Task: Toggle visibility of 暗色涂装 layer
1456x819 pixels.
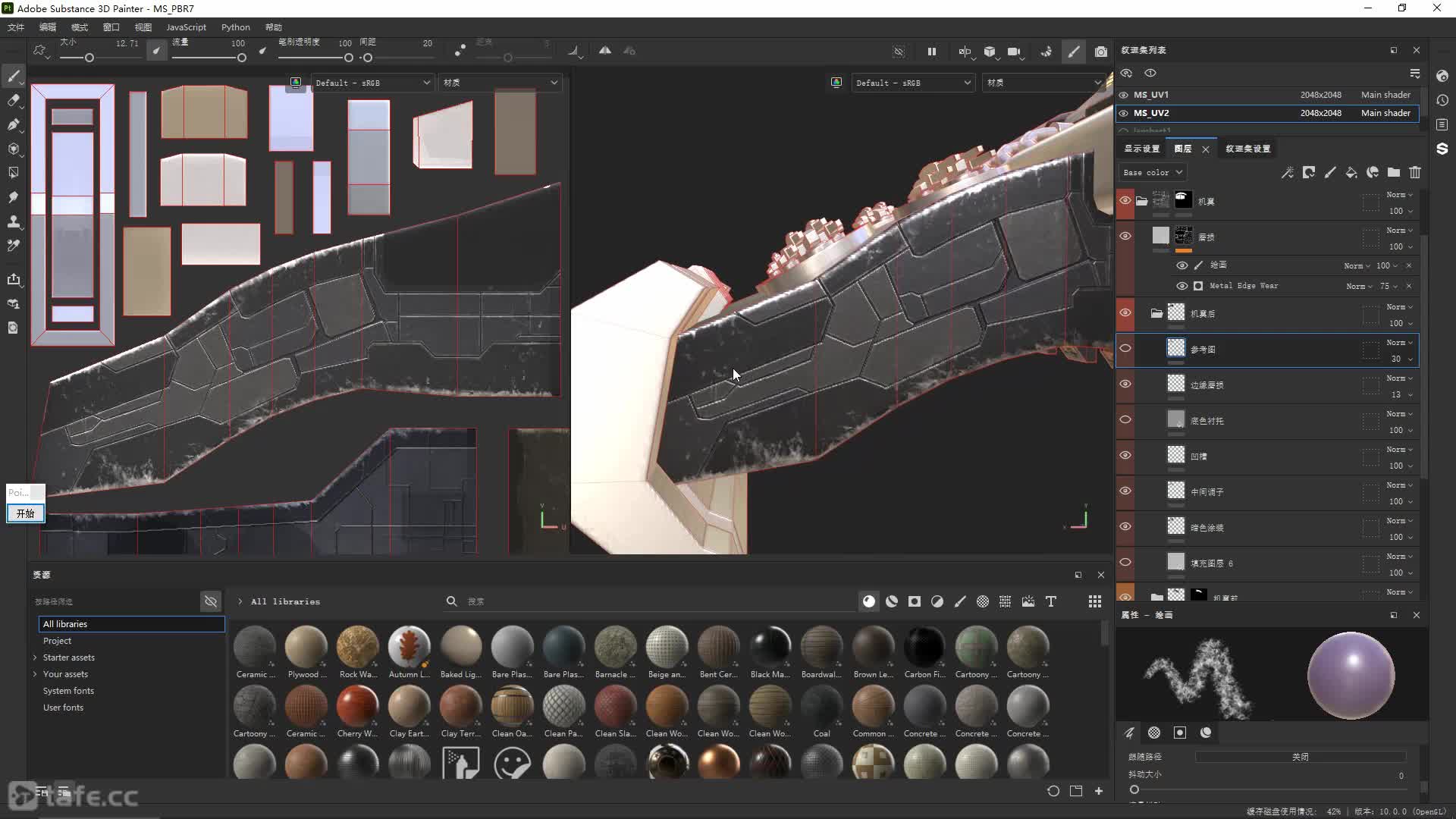Action: coord(1125,526)
